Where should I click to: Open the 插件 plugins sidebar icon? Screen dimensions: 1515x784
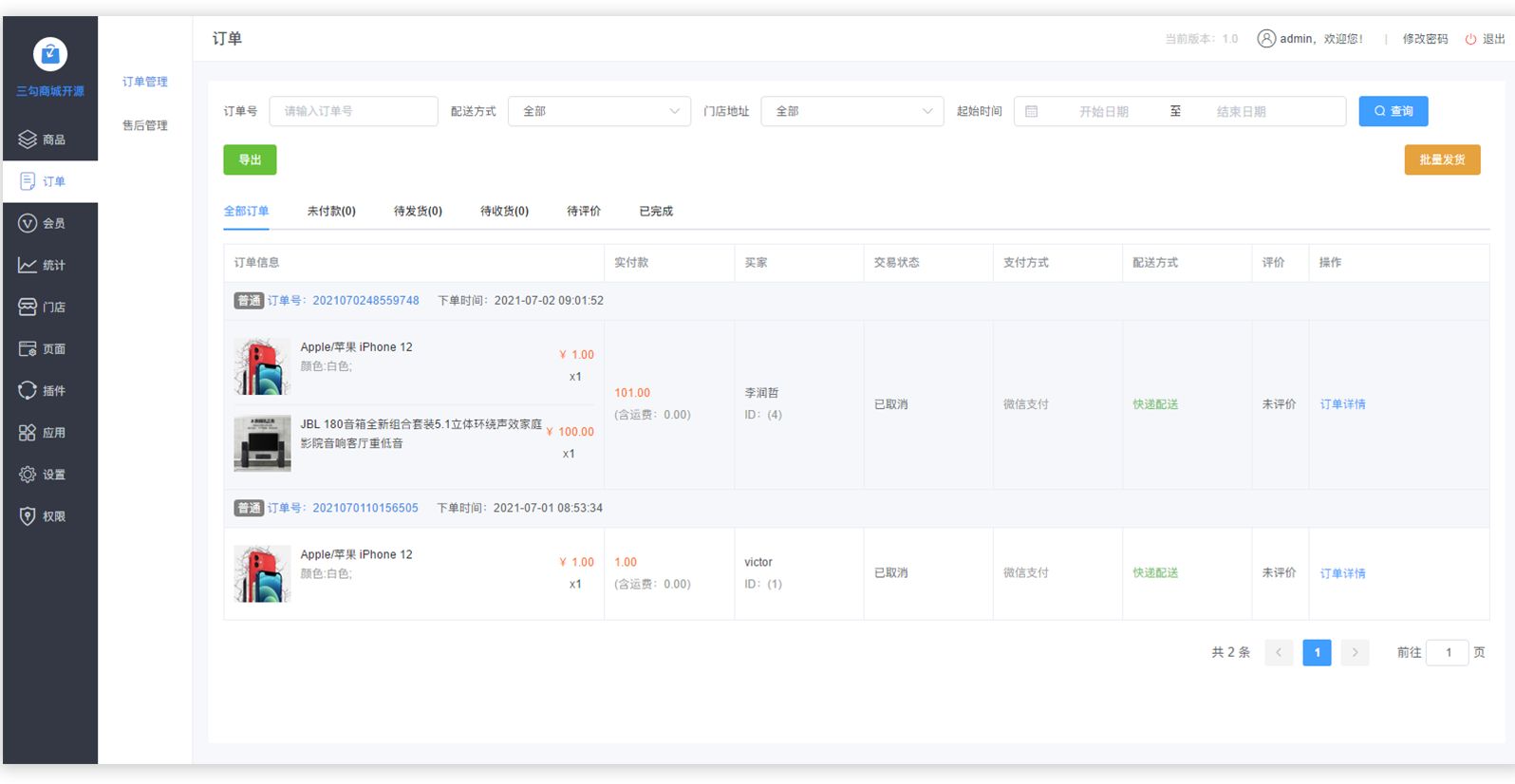[x=28, y=390]
